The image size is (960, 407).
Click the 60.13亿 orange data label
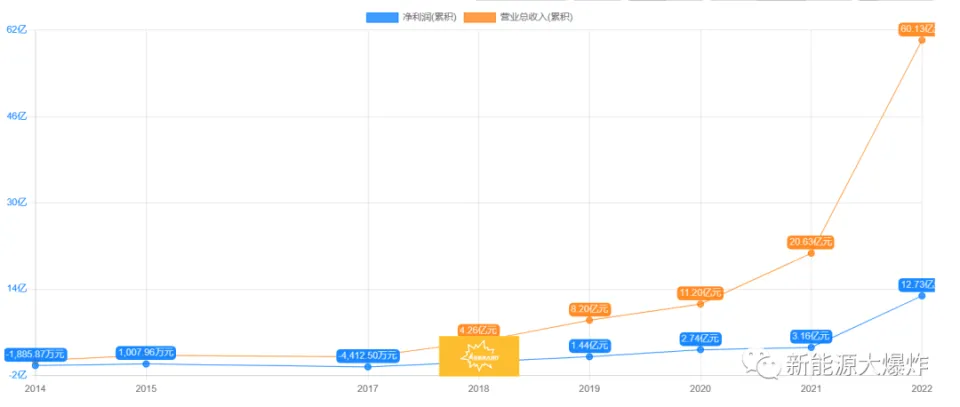tap(916, 29)
